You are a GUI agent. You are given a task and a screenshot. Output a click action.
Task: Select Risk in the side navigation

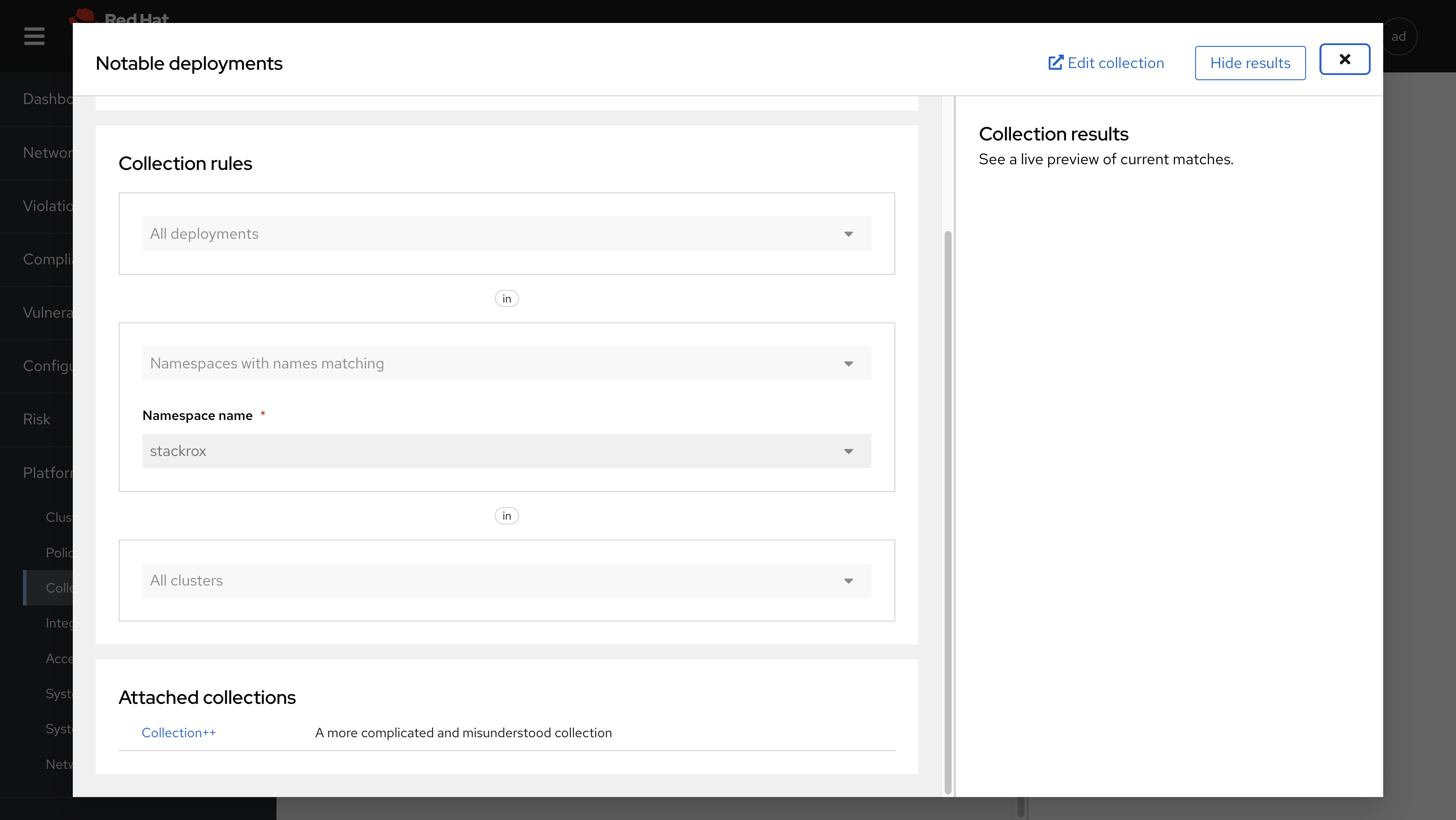pos(36,420)
